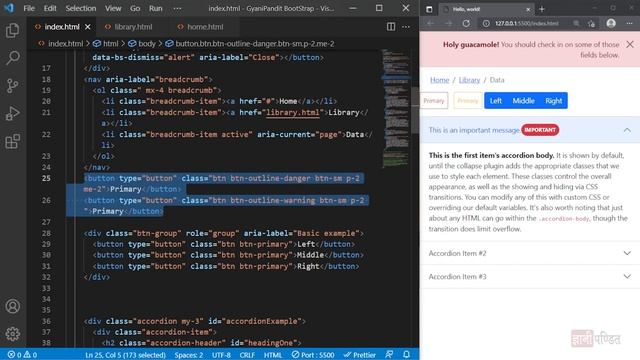Add page to browser favorites

coord(591,23)
